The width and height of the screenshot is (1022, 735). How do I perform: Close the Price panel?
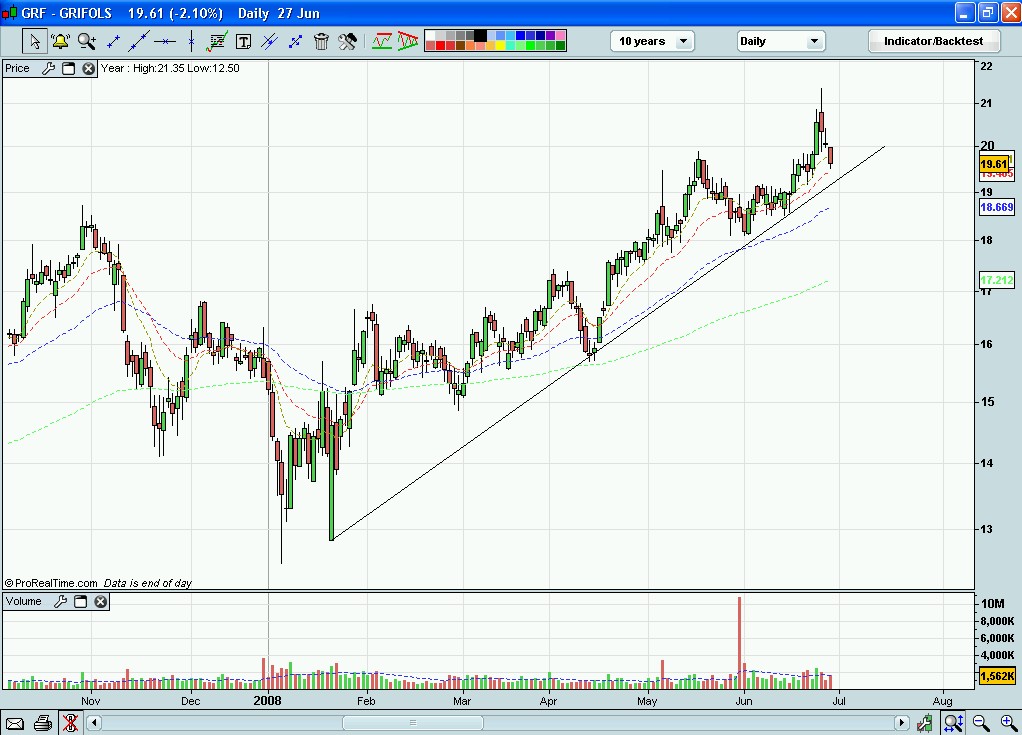(x=89, y=68)
